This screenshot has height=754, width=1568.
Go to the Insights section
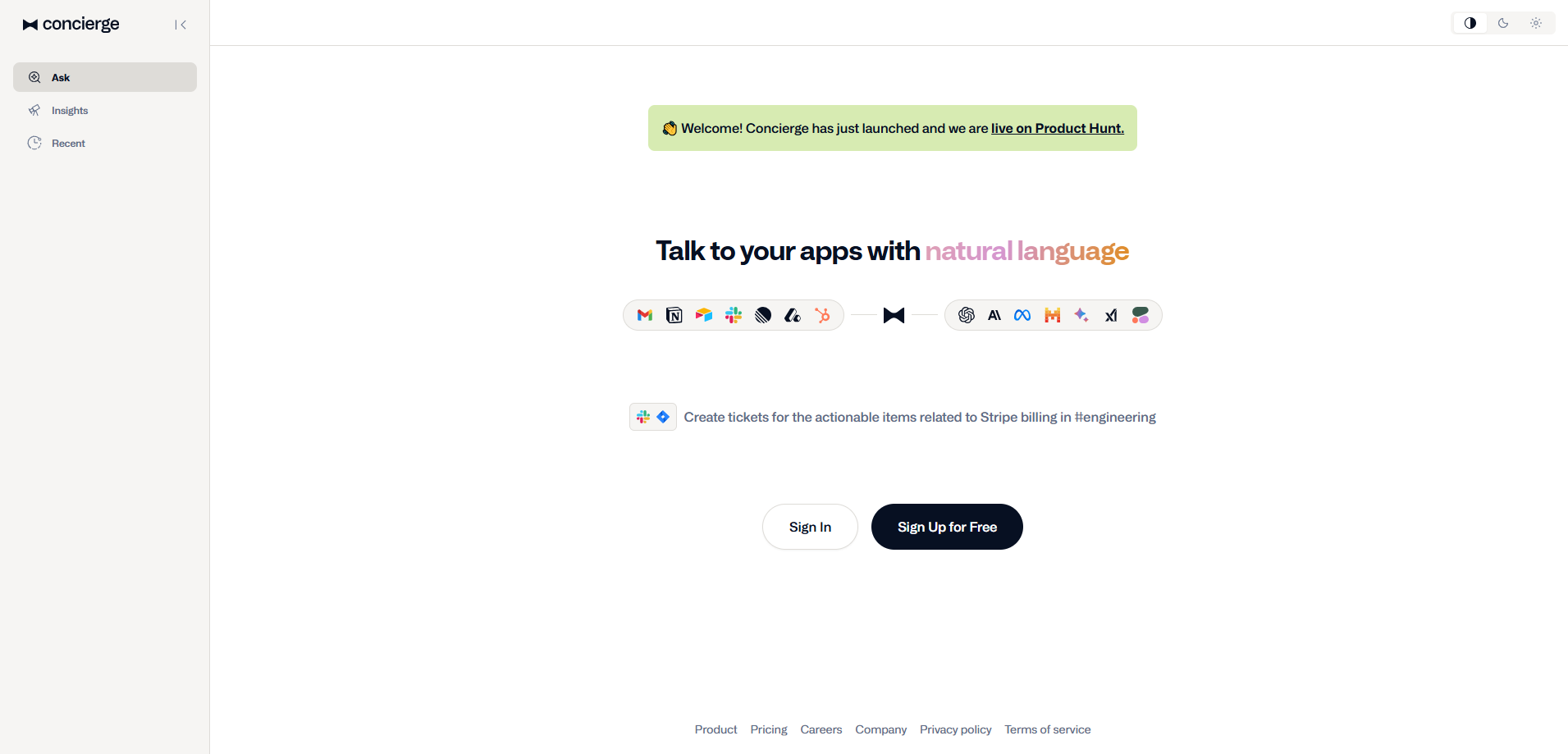[x=104, y=110]
